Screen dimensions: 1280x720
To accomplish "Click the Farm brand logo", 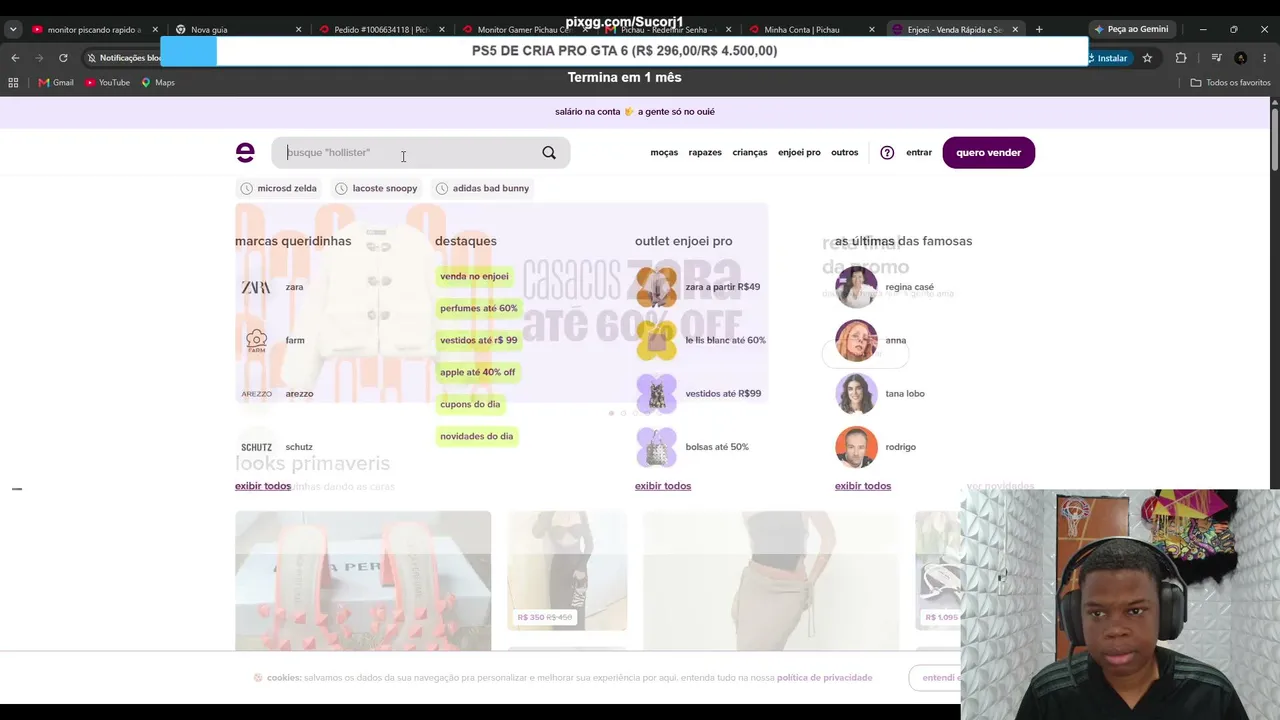I will pos(256,340).
